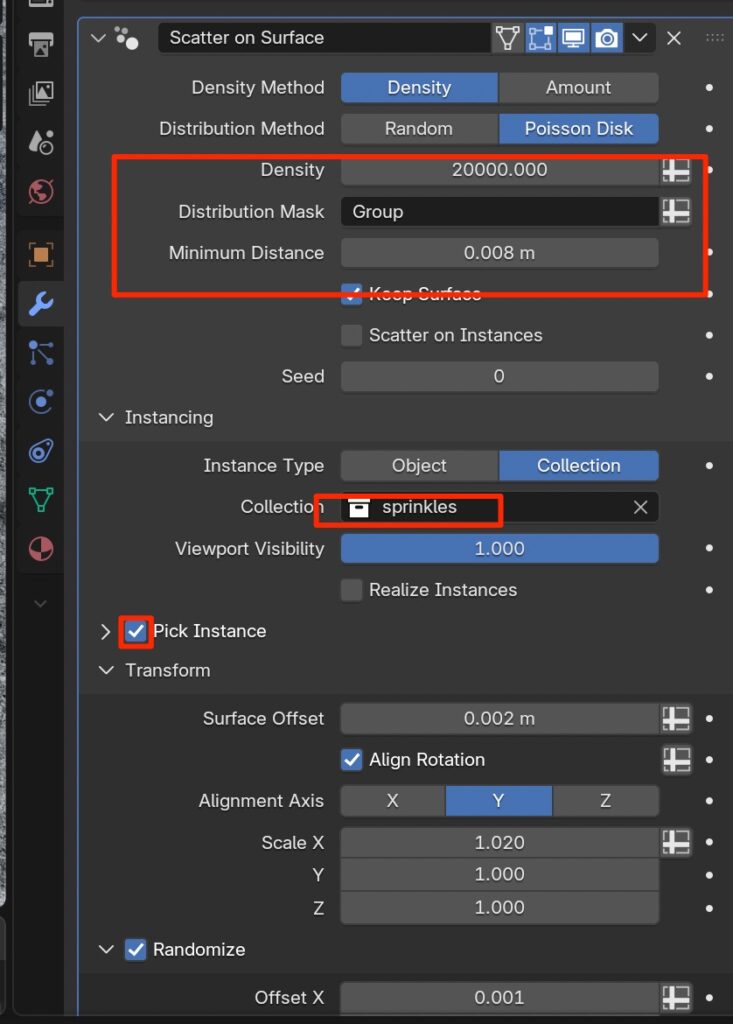The image size is (733, 1024).
Task: Open the Output properties tab
Action: [x=41, y=45]
